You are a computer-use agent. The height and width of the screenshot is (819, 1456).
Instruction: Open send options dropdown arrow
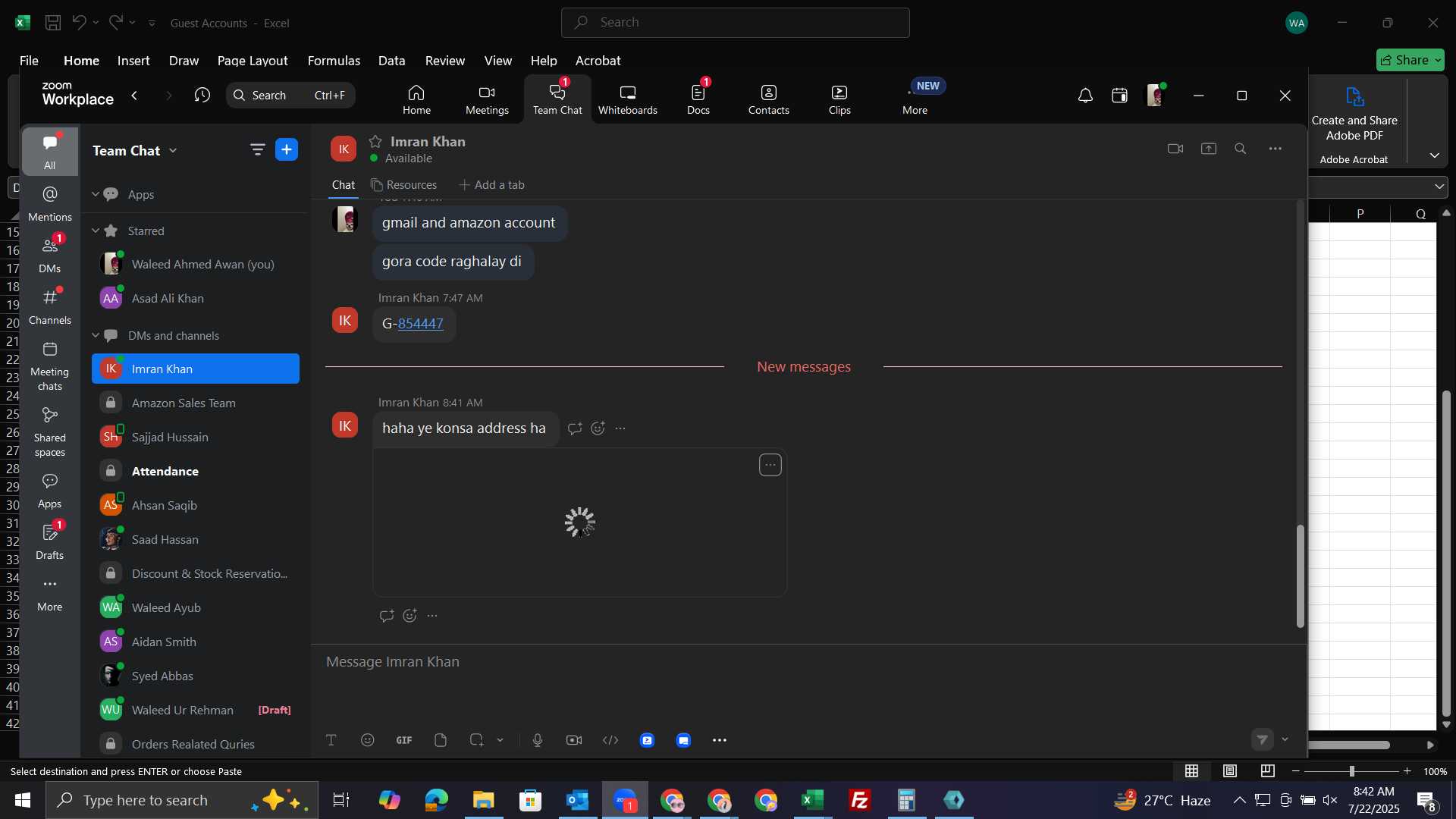coord(1285,739)
